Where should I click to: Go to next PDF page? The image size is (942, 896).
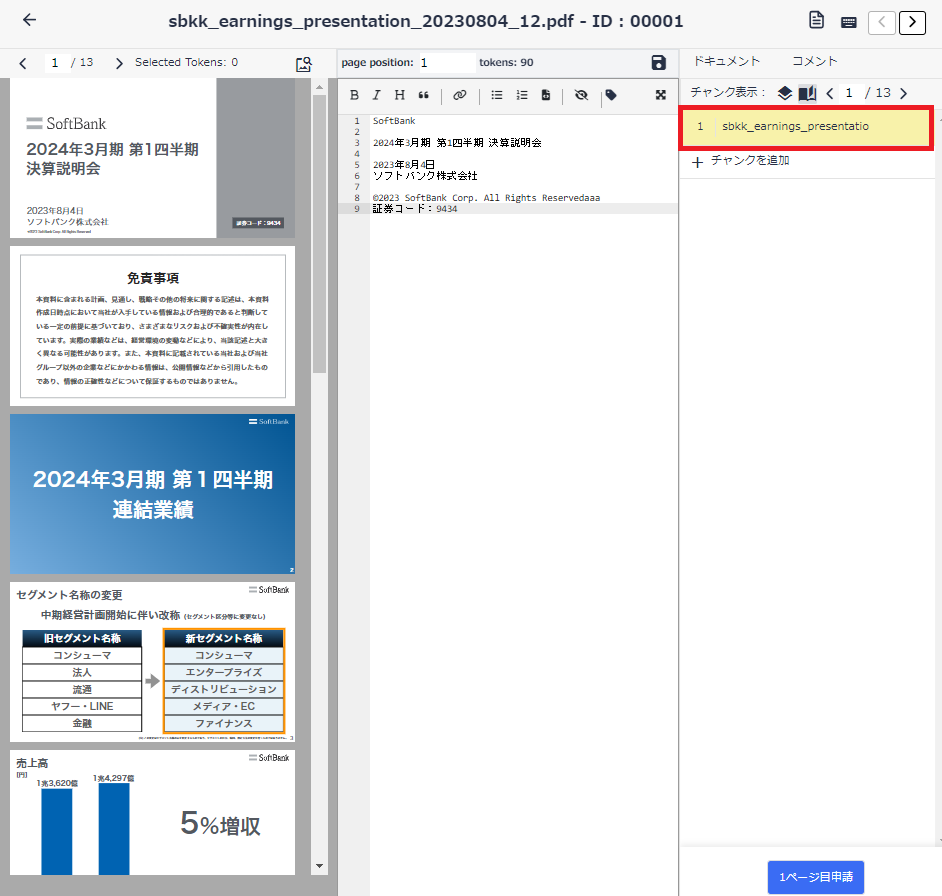point(119,63)
